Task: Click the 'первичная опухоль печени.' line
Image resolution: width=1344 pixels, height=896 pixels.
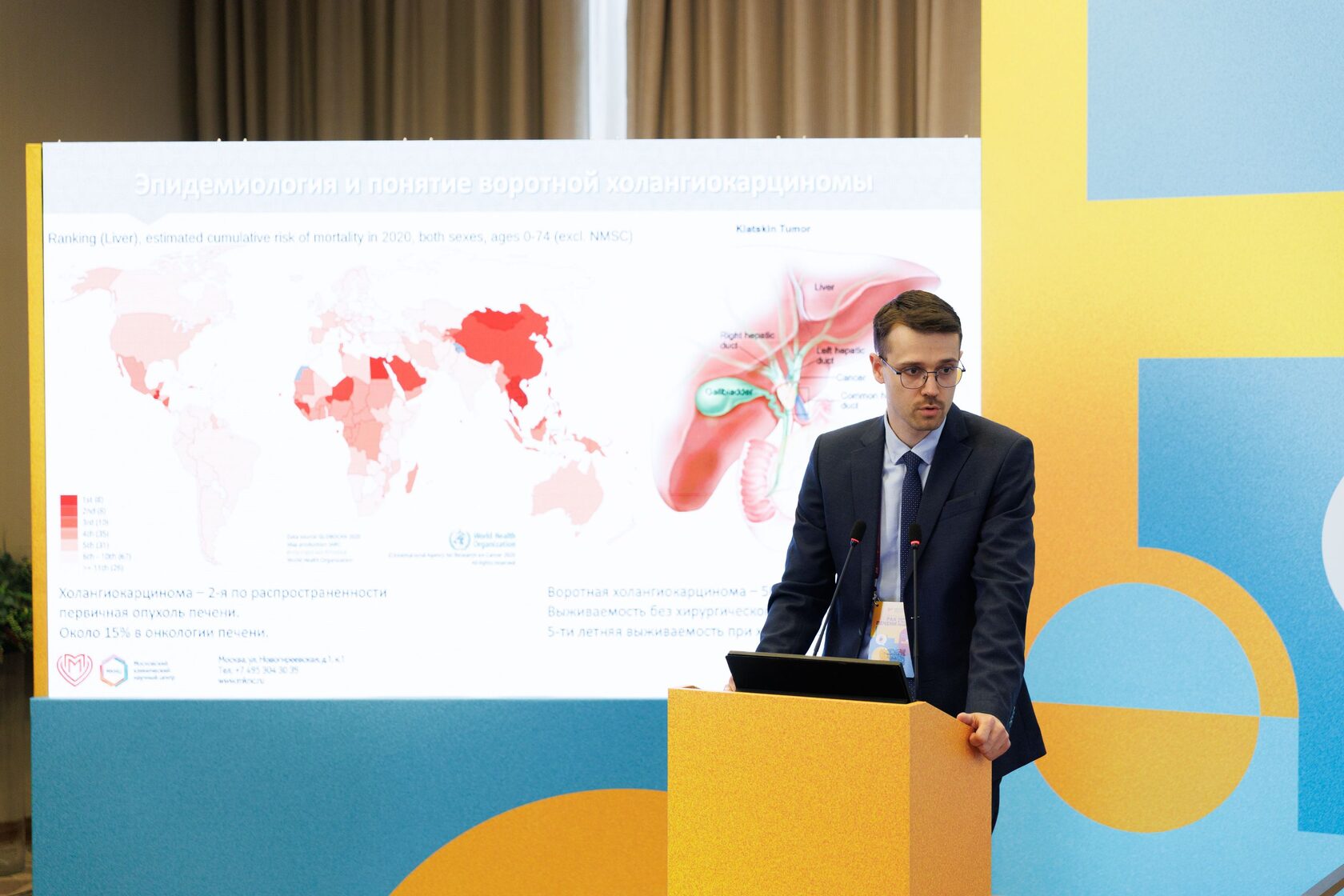Action: [149, 613]
